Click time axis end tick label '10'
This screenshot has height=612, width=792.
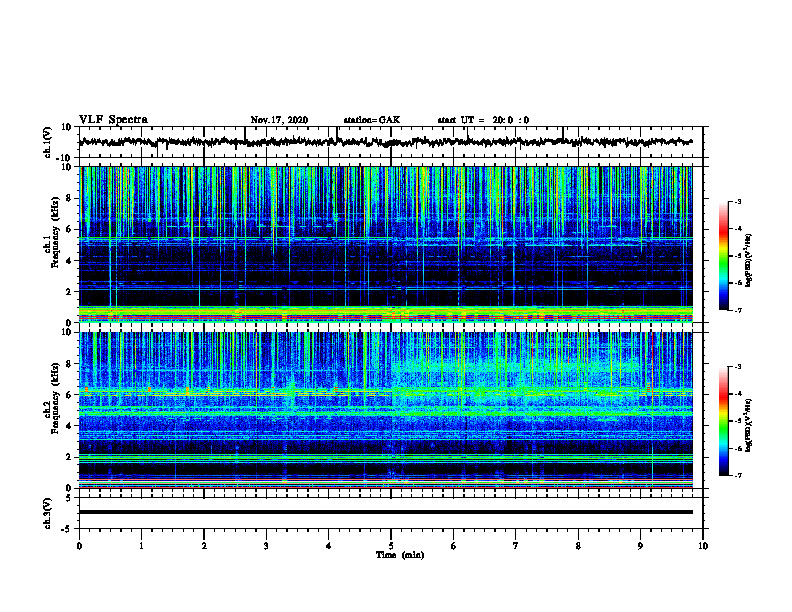(x=703, y=546)
